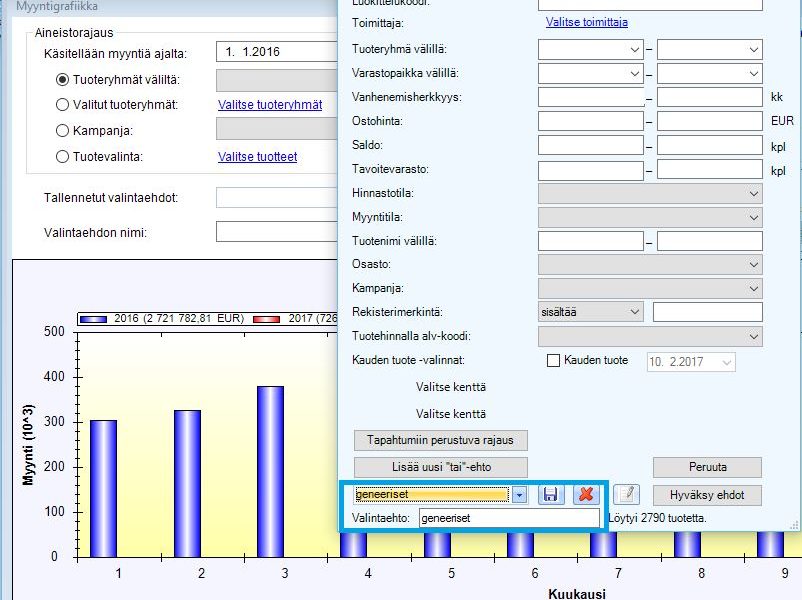
Task: Click the second Valitse kenttä label
Action: [451, 414]
